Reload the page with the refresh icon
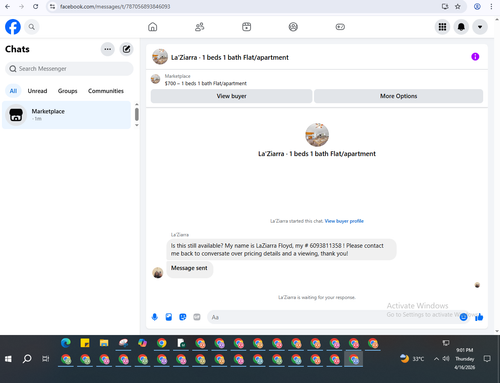This screenshot has width=500, height=383. point(35,6)
